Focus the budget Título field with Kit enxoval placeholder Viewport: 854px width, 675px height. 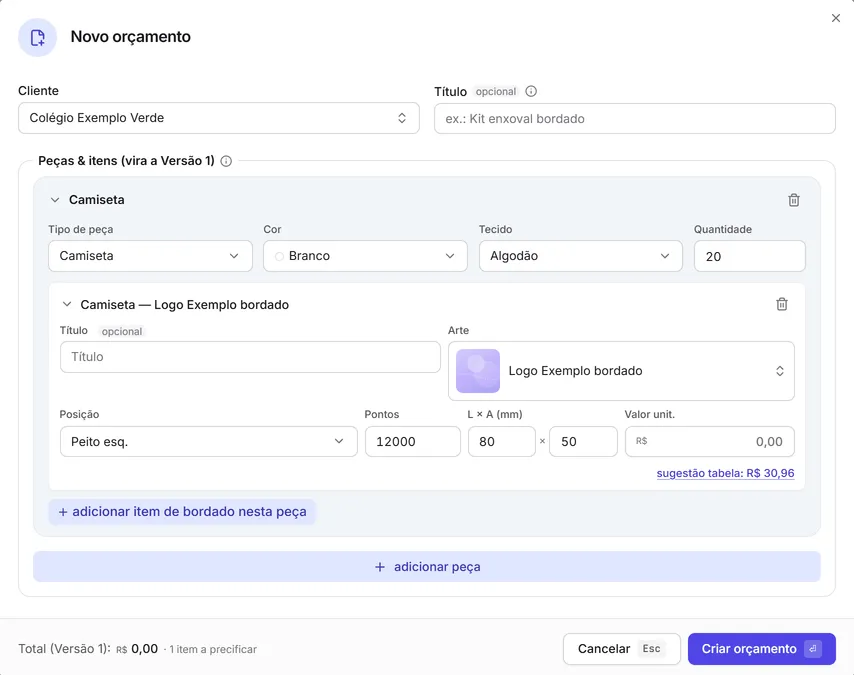[635, 119]
